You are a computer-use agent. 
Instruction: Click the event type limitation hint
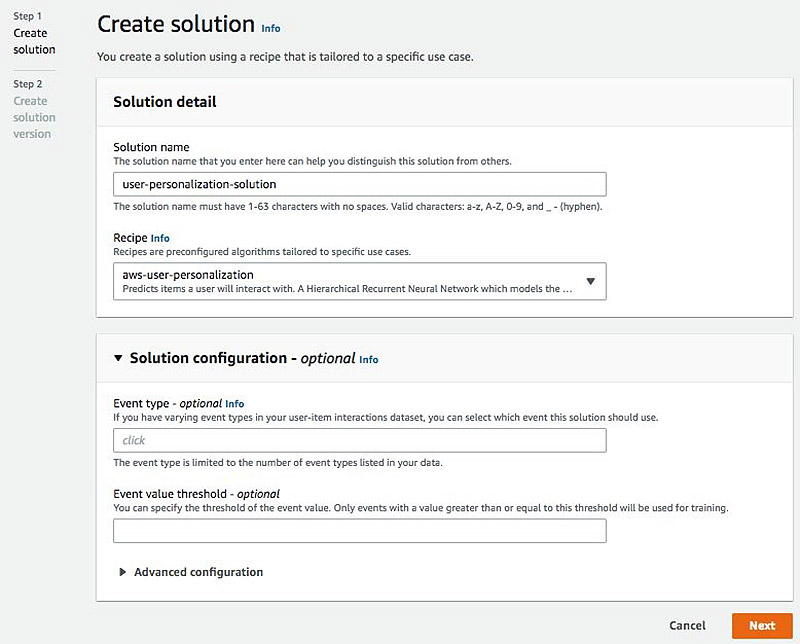tap(278, 463)
